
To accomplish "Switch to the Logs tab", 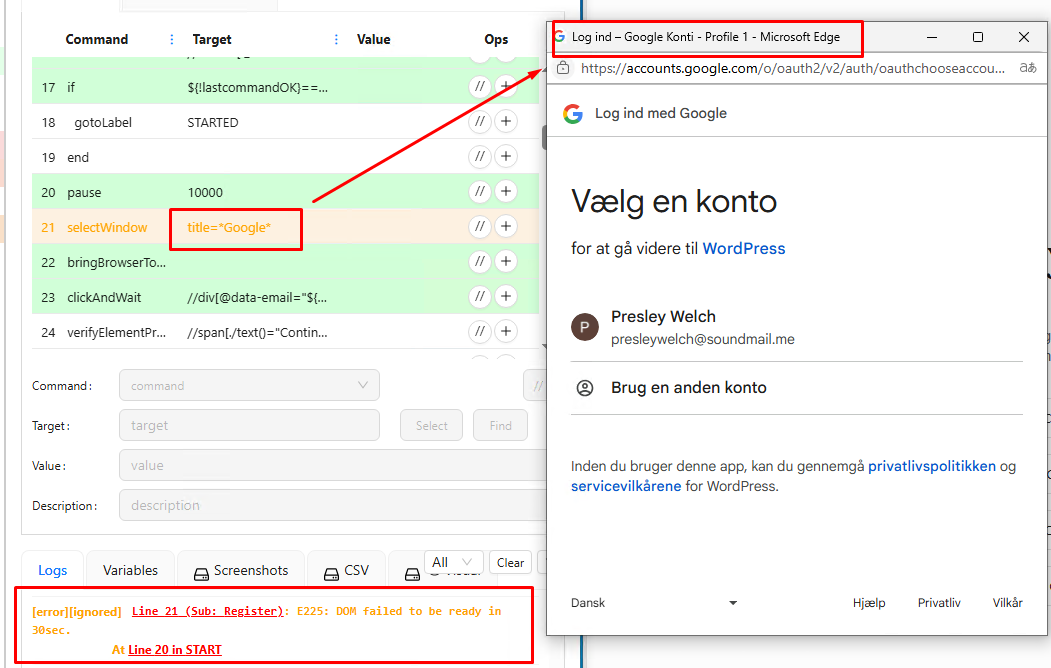I will 52,570.
